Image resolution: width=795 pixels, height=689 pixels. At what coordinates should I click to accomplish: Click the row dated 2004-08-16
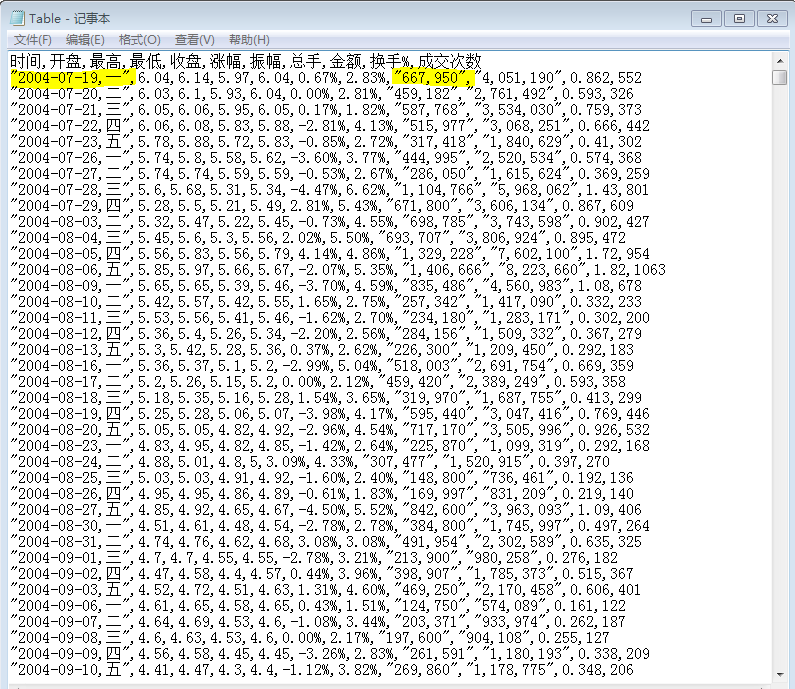pos(322,366)
